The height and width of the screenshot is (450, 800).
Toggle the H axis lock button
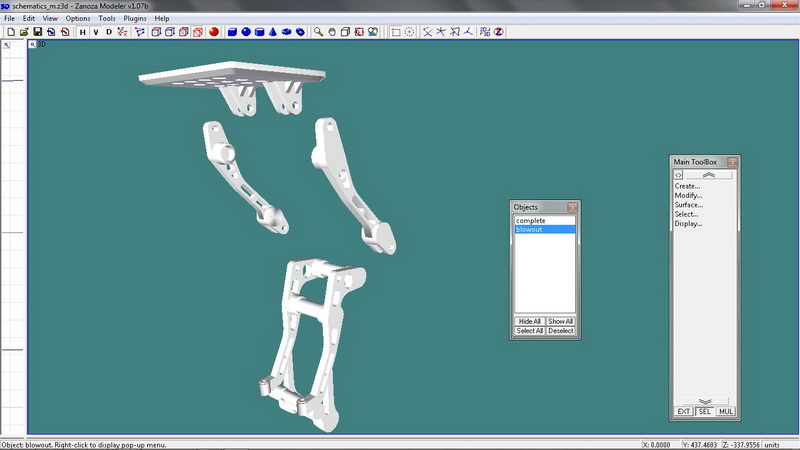82,32
